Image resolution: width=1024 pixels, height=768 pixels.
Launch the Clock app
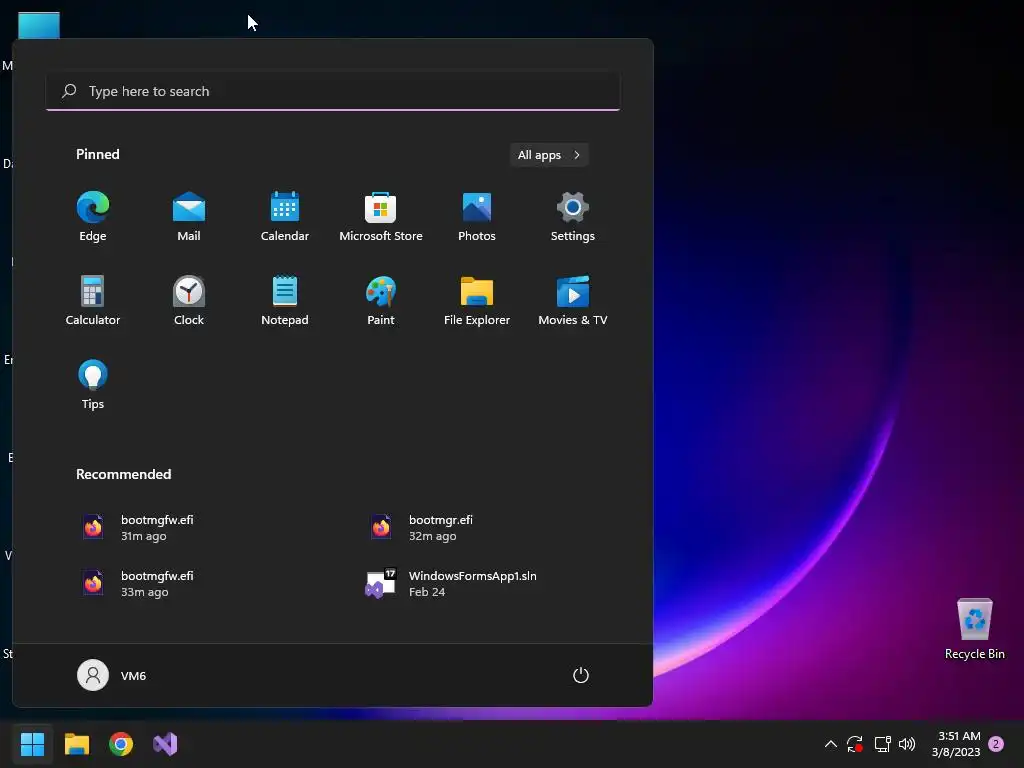(x=189, y=301)
